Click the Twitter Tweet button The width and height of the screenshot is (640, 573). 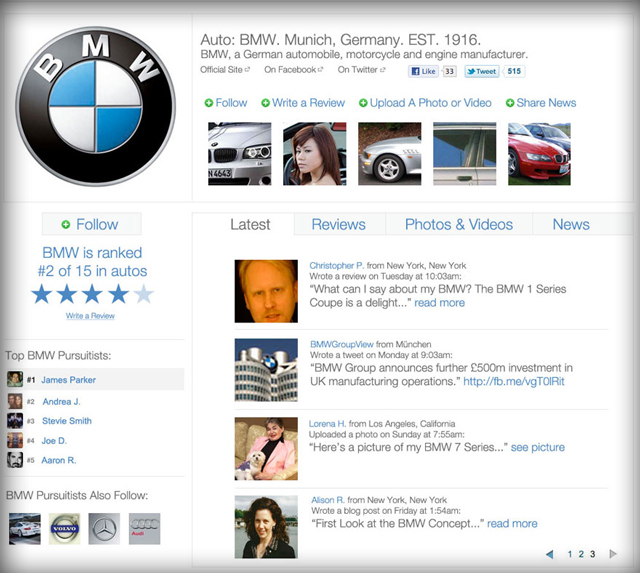[x=482, y=71]
